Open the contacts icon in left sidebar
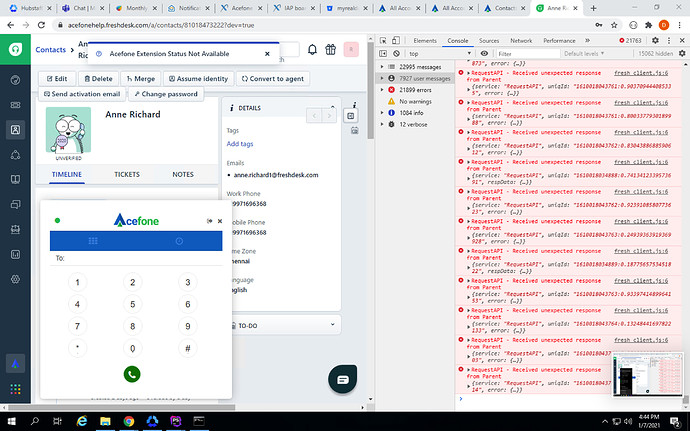This screenshot has height=431, width=690. (15, 130)
